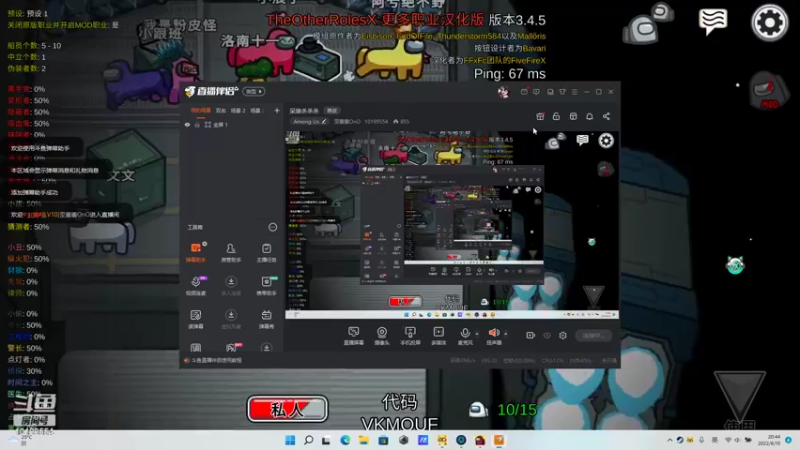Switch to the scene 2 tab
The width and height of the screenshot is (800, 450).
238,110
